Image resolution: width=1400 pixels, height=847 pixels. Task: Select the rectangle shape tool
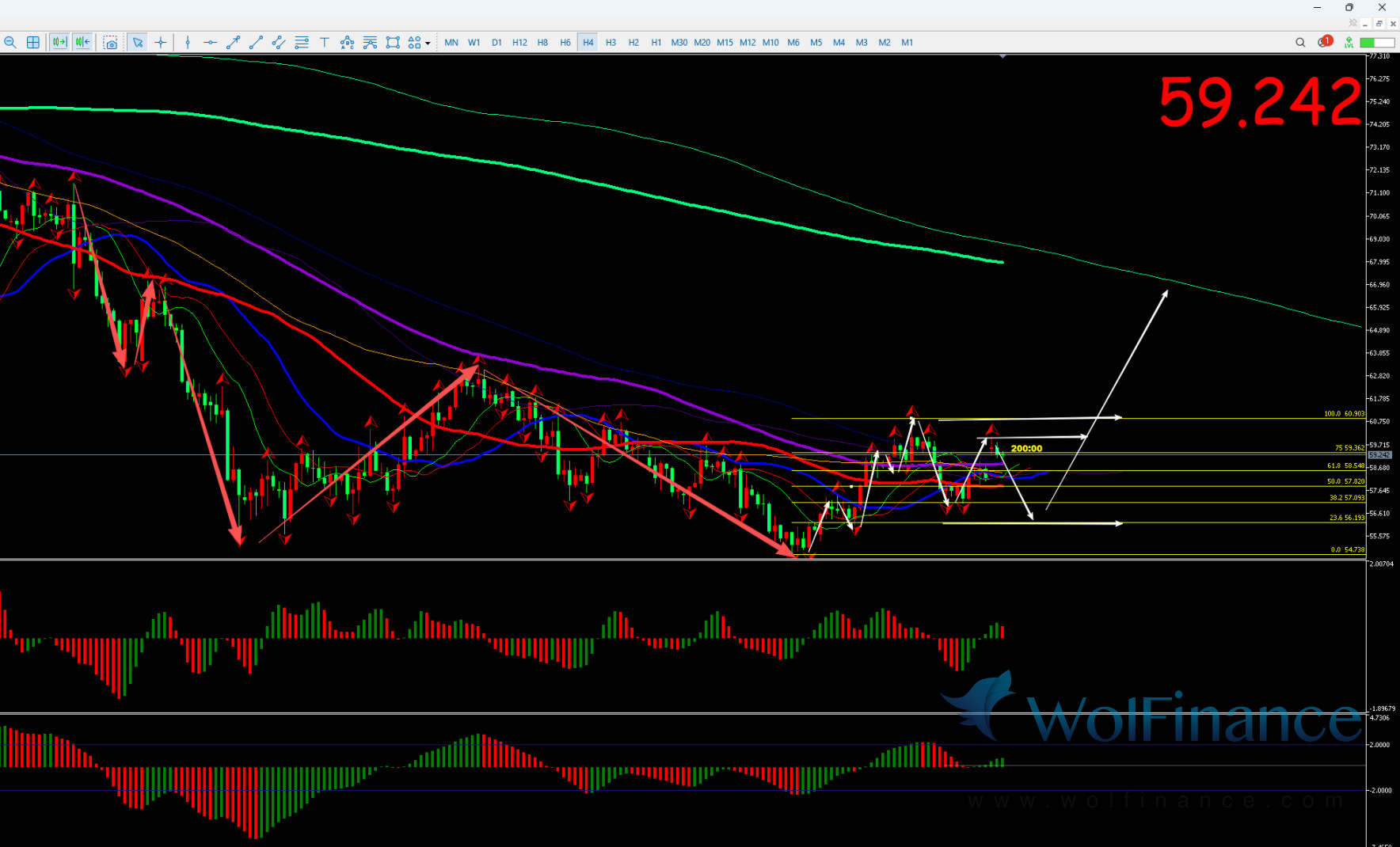click(x=393, y=43)
